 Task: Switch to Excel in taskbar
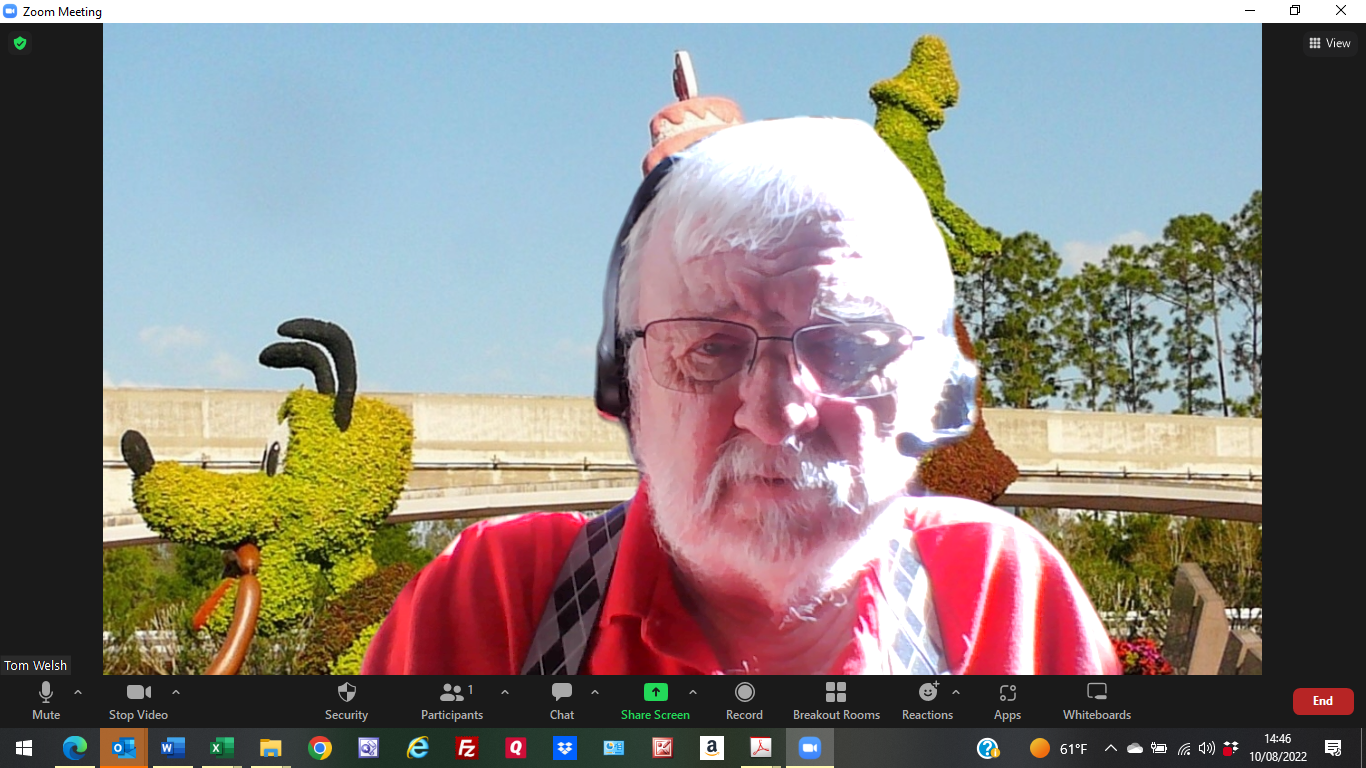tap(222, 748)
